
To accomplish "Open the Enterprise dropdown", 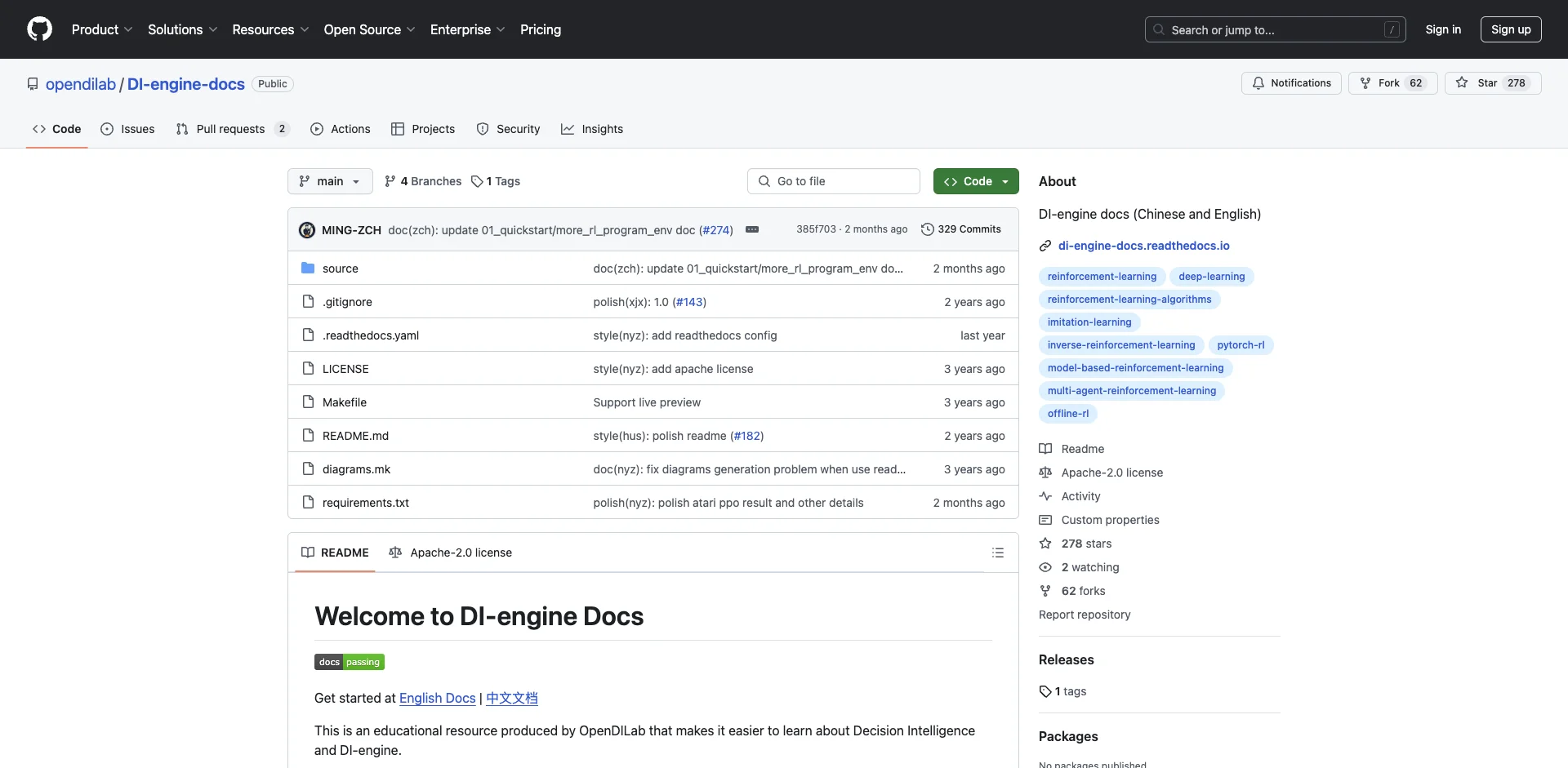I will [x=467, y=29].
